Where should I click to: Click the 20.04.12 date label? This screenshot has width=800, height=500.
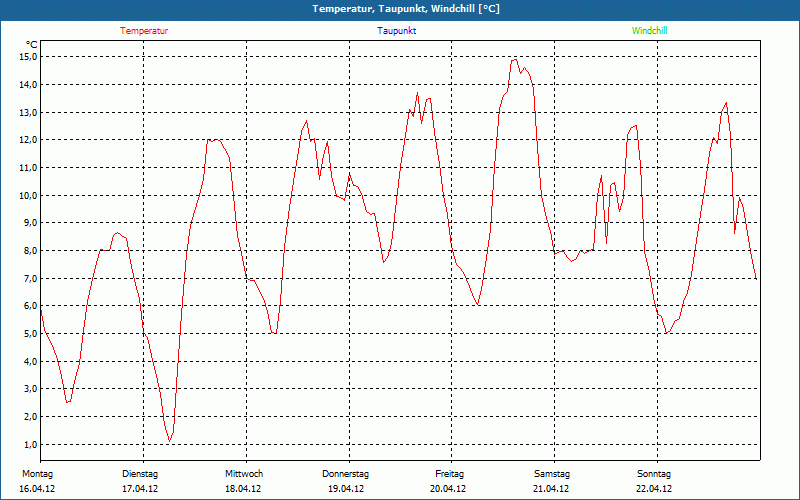pos(448,489)
